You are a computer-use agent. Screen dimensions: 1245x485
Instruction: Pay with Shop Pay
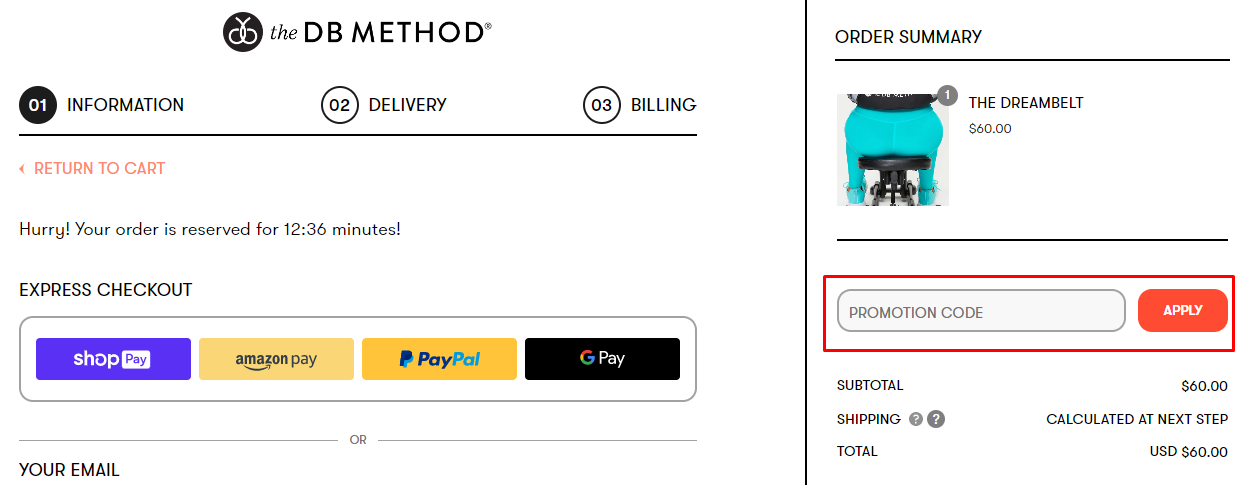[113, 359]
